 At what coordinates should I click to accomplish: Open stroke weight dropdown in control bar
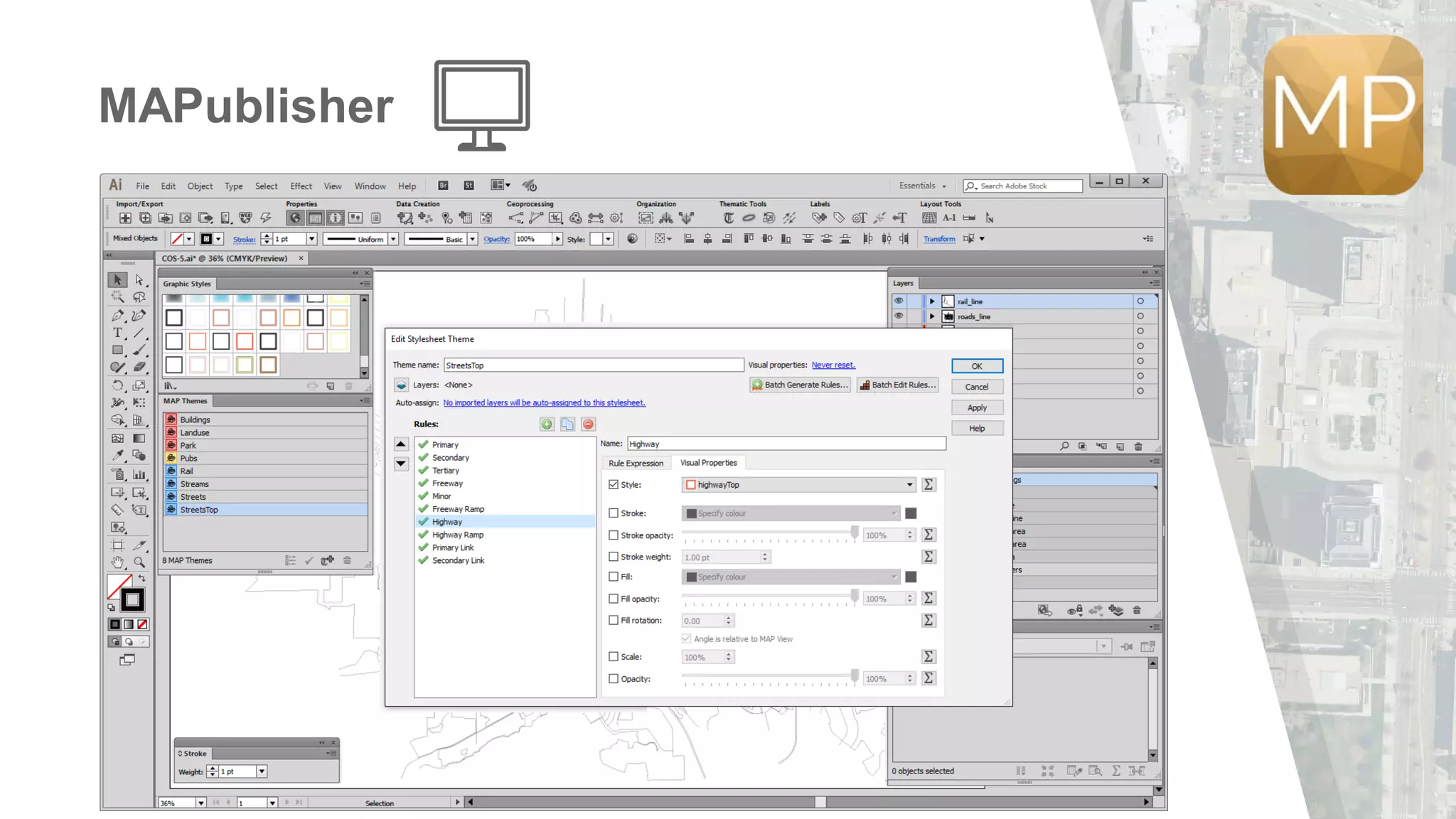click(311, 239)
